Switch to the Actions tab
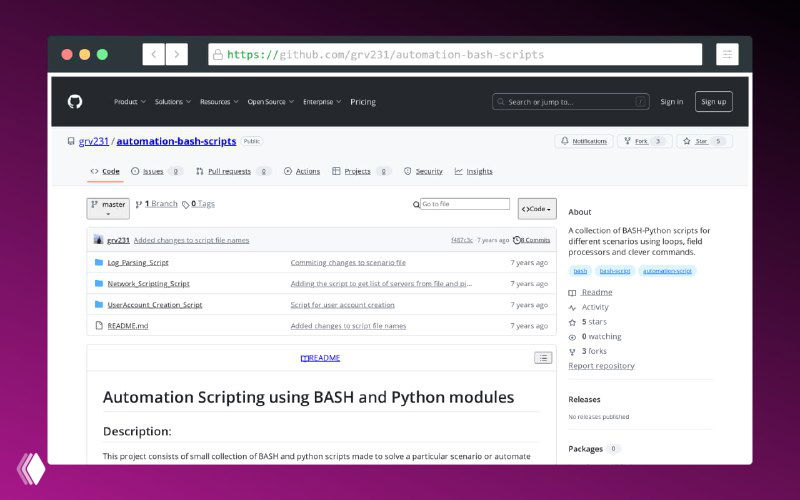 [302, 171]
